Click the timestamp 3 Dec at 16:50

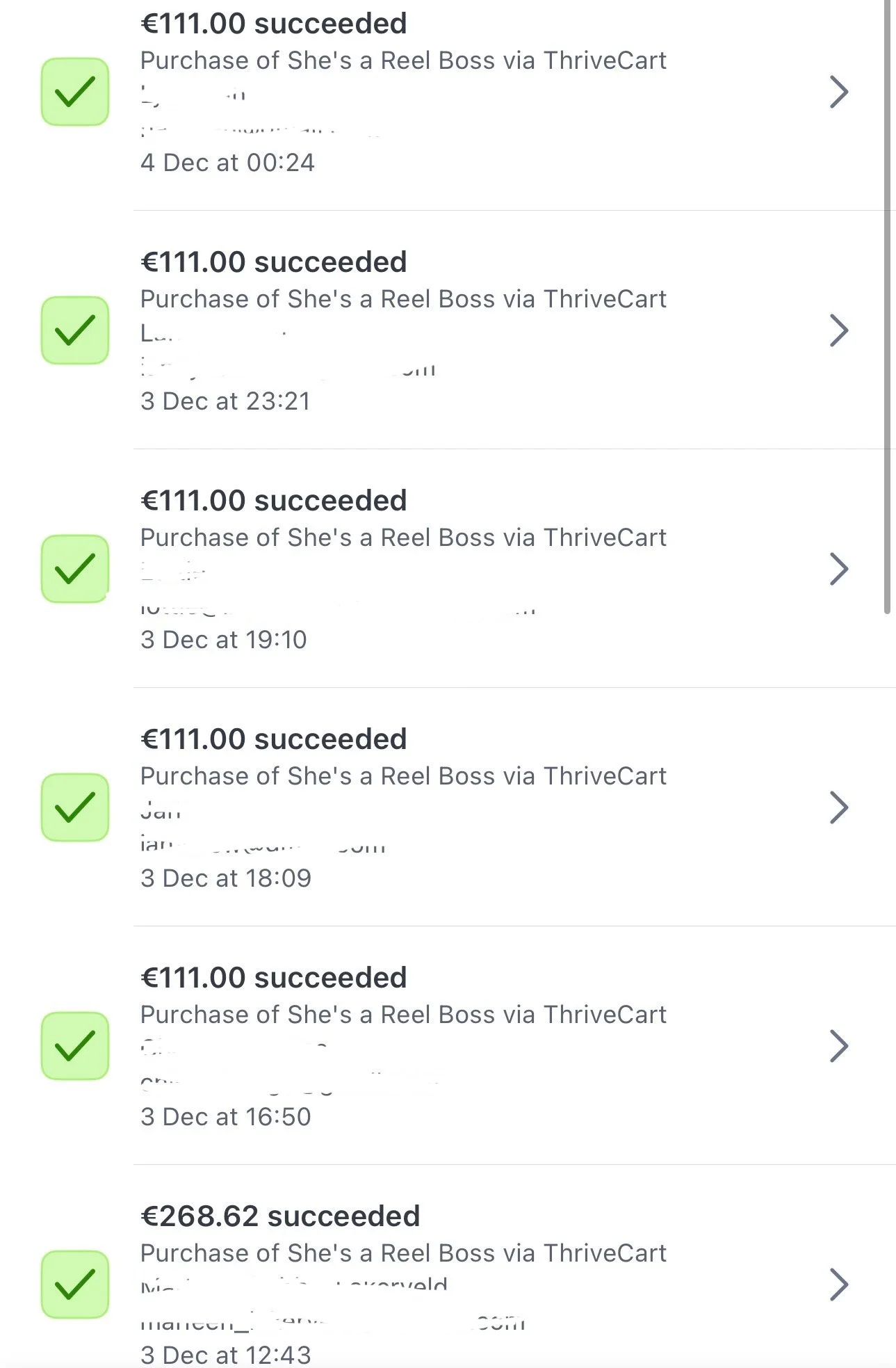point(225,1117)
